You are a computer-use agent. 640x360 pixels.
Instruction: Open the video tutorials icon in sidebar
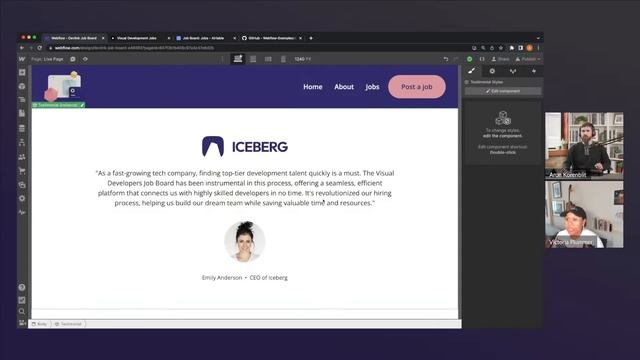coord(22,323)
